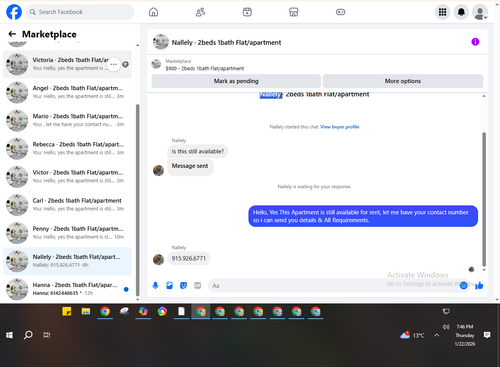500x367 pixels.
Task: Open the sticker picker icon
Action: [183, 285]
